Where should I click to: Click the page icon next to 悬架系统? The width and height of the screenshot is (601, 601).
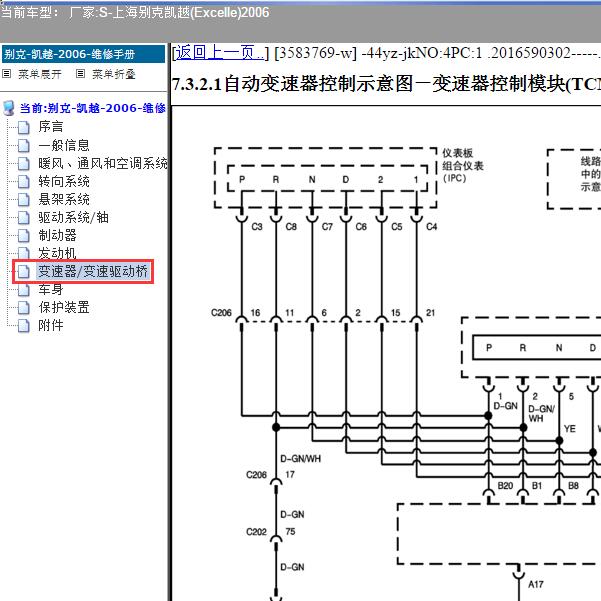point(23,199)
